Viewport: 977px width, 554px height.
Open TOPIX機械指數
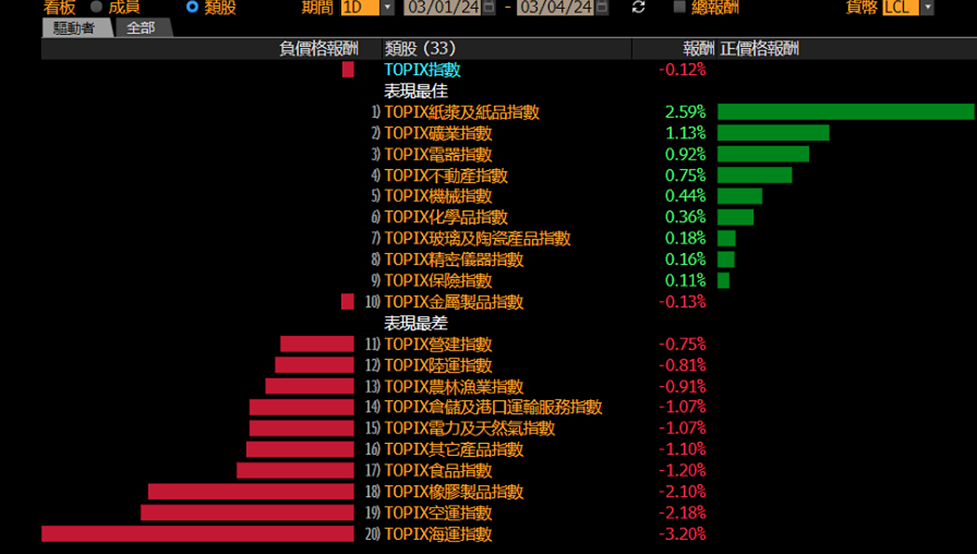pos(438,196)
